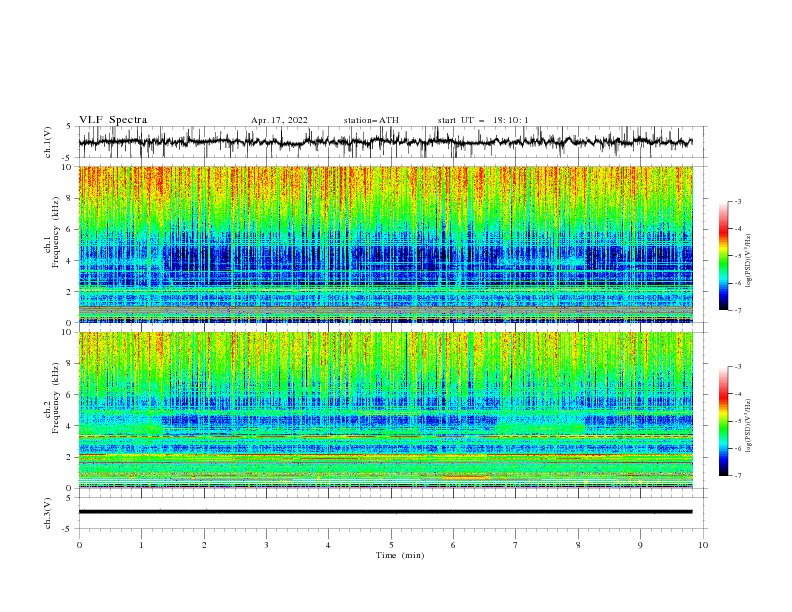Click the ch.1 colorbar "log(PSD)(V²/Hz)" label
This screenshot has width=792, height=612.
coord(749,261)
